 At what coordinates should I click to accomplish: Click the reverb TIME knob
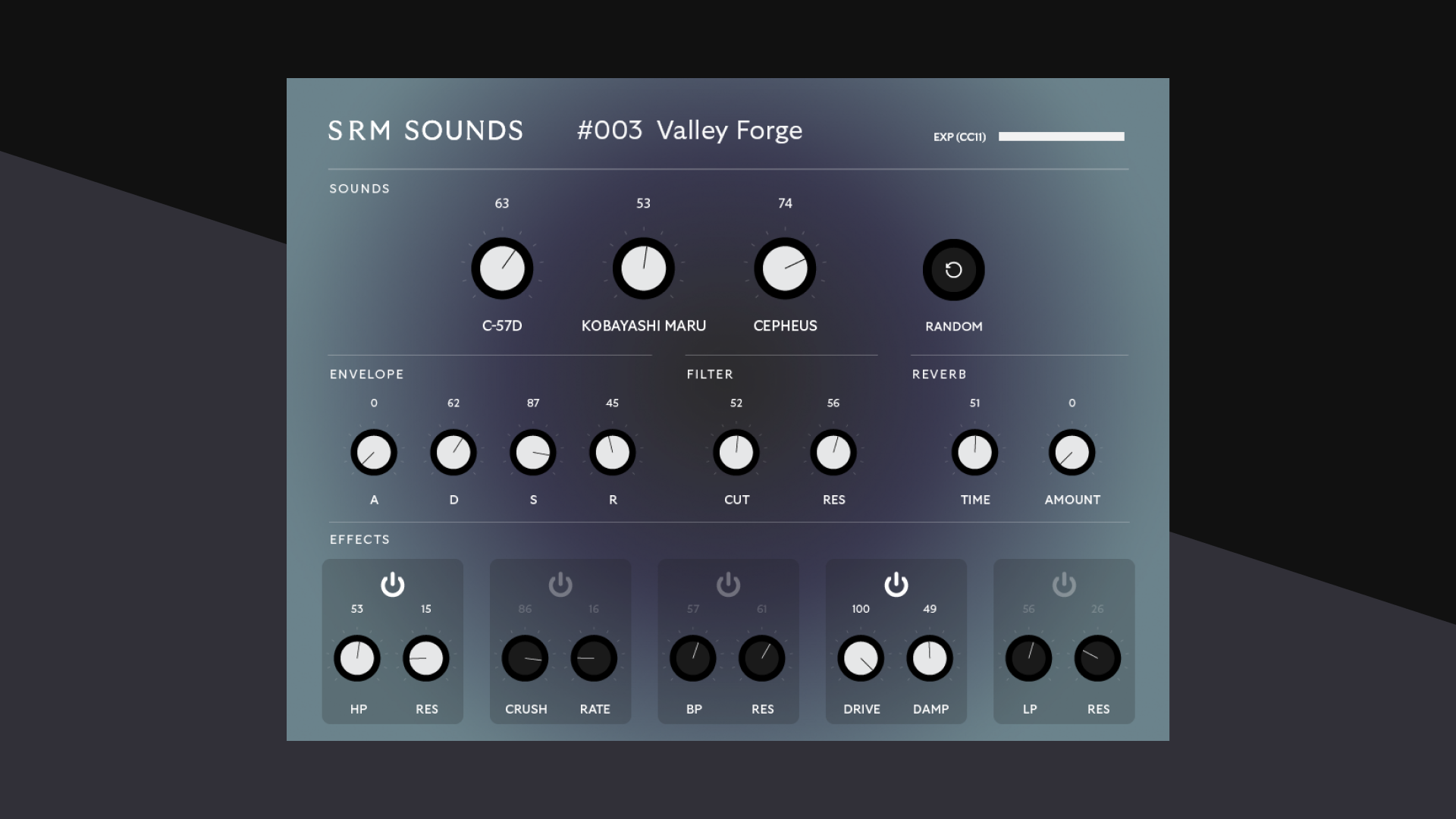[x=974, y=453]
